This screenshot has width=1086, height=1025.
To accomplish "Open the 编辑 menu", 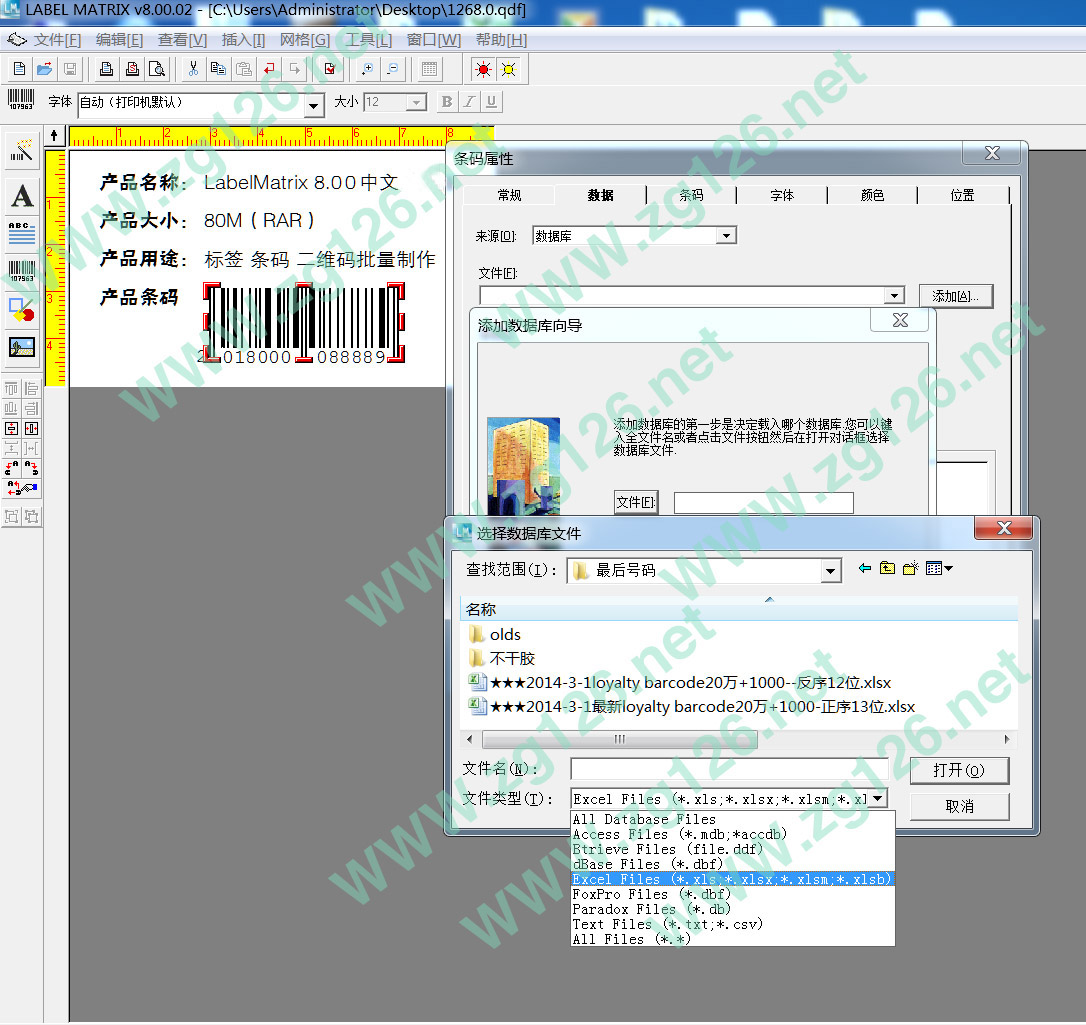I will coord(119,40).
